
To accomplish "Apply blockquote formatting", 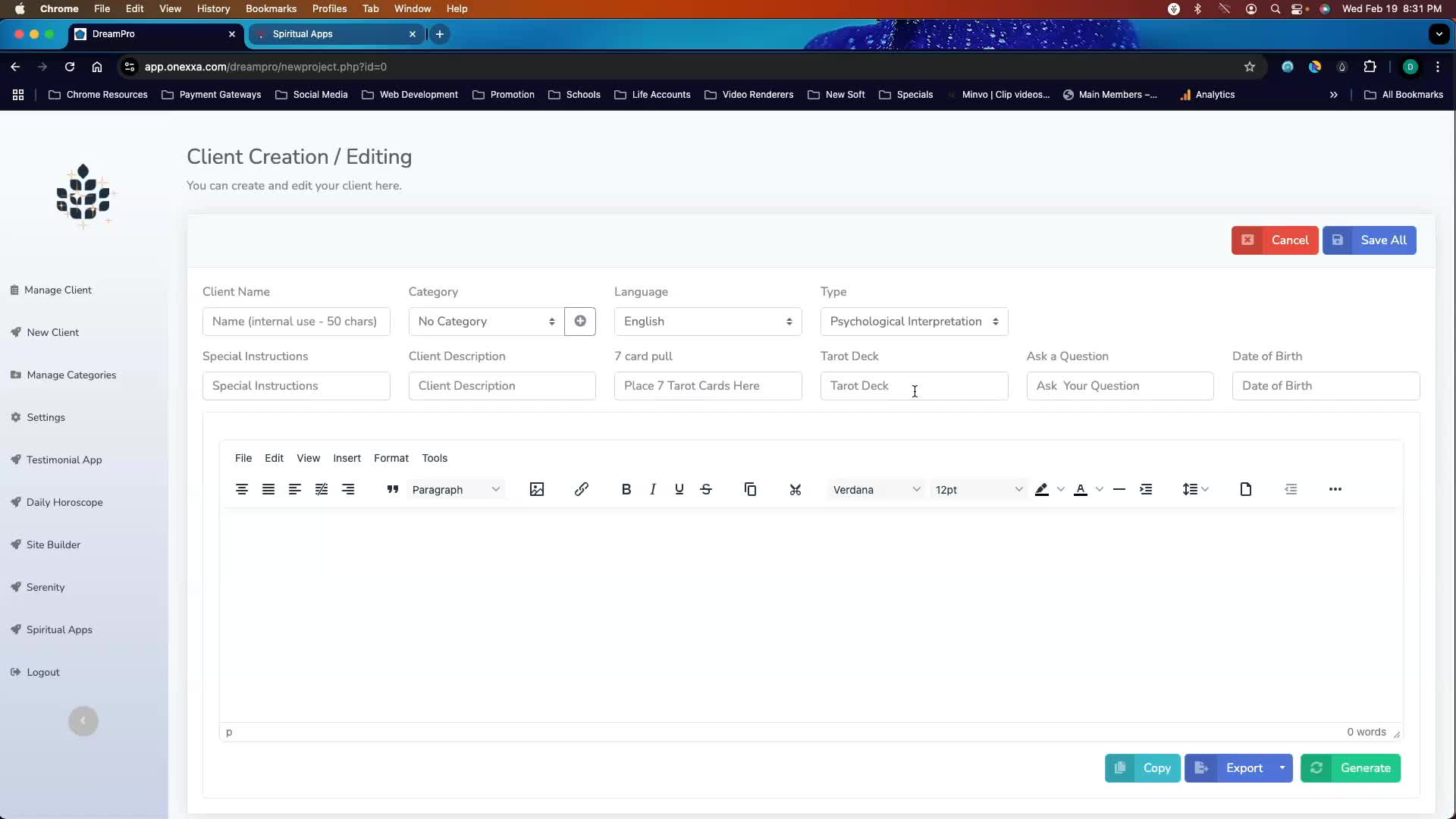I will (392, 490).
